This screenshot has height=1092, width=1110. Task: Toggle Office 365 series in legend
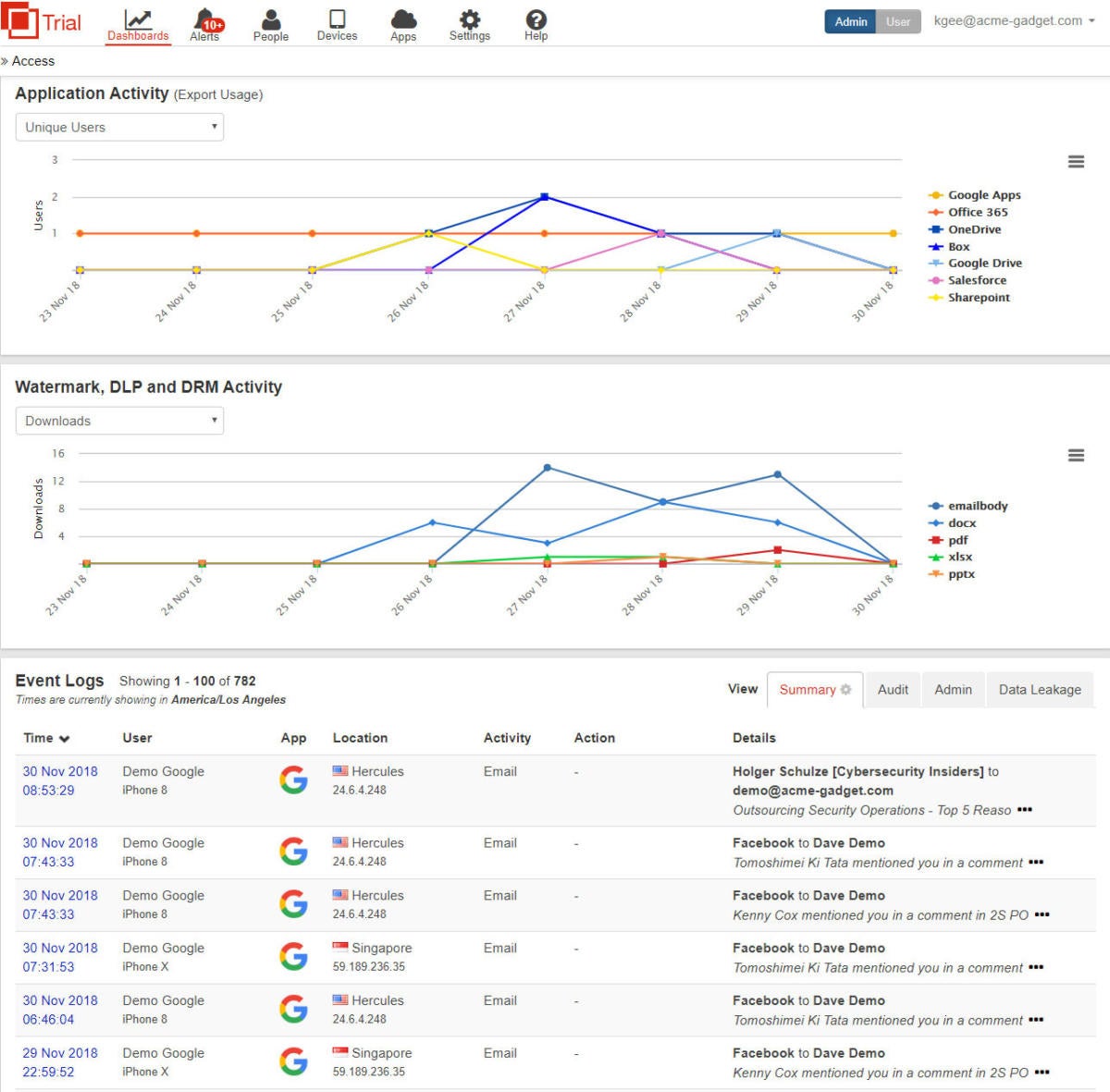(x=968, y=212)
